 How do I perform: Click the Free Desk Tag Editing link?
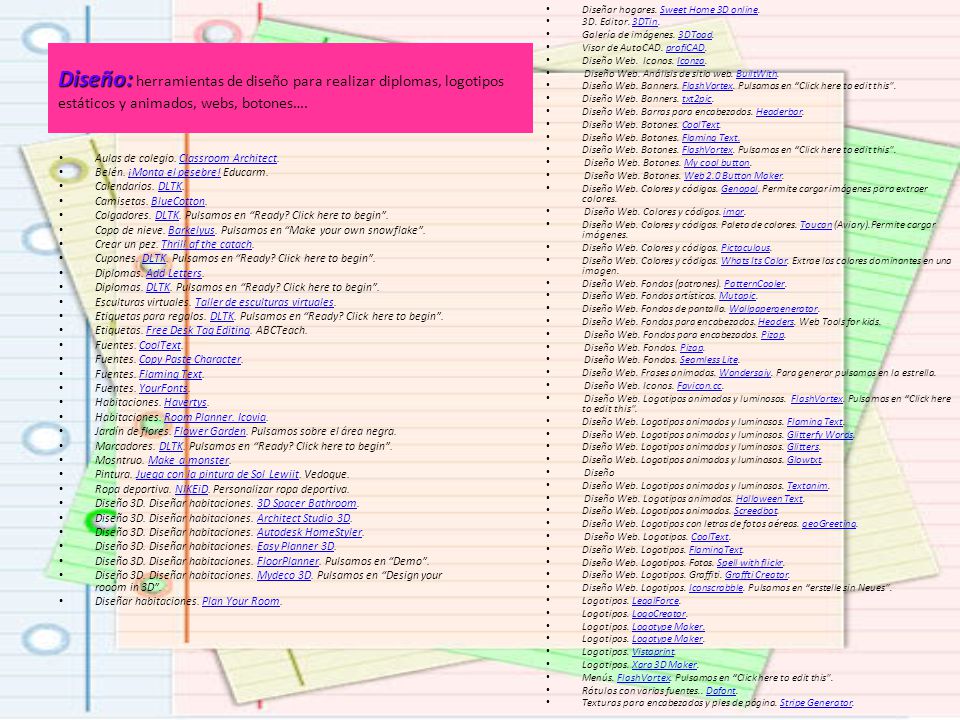point(198,330)
